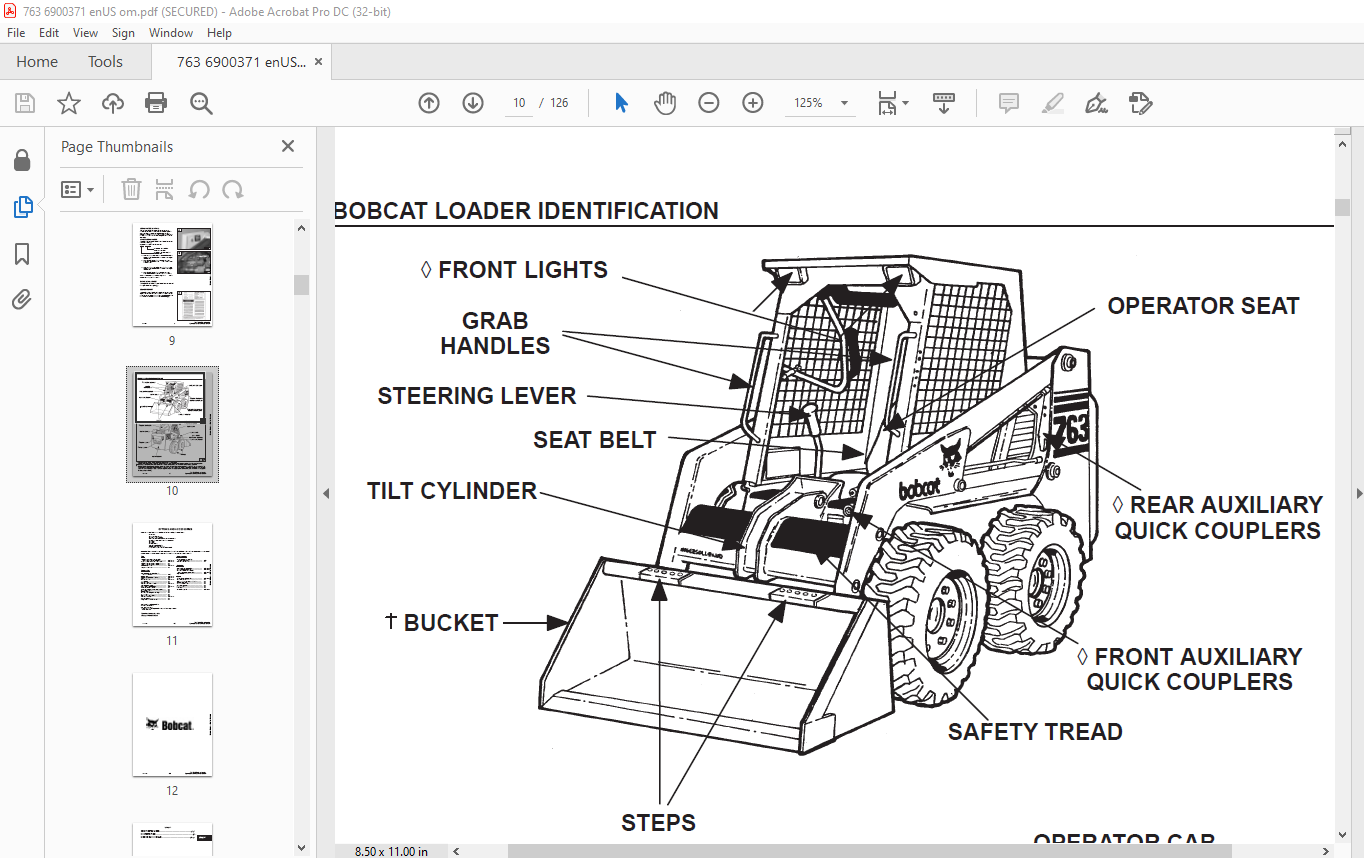The height and width of the screenshot is (858, 1364).
Task: Click the Save file icon
Action: click(25, 103)
